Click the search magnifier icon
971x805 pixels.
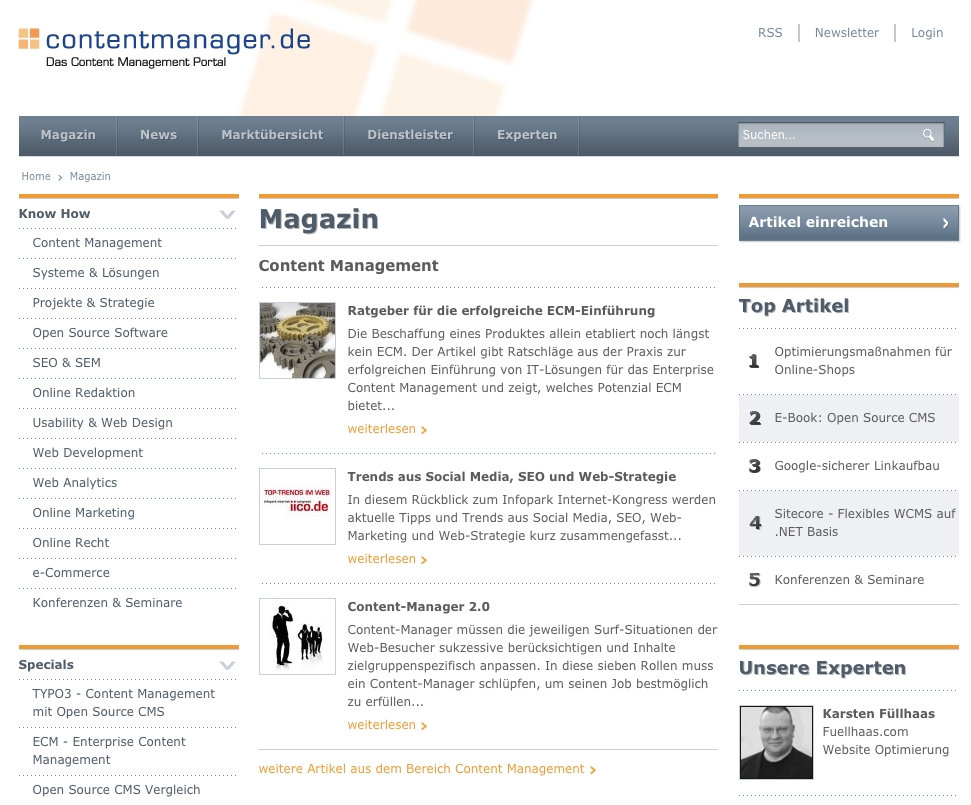pyautogui.click(x=928, y=135)
